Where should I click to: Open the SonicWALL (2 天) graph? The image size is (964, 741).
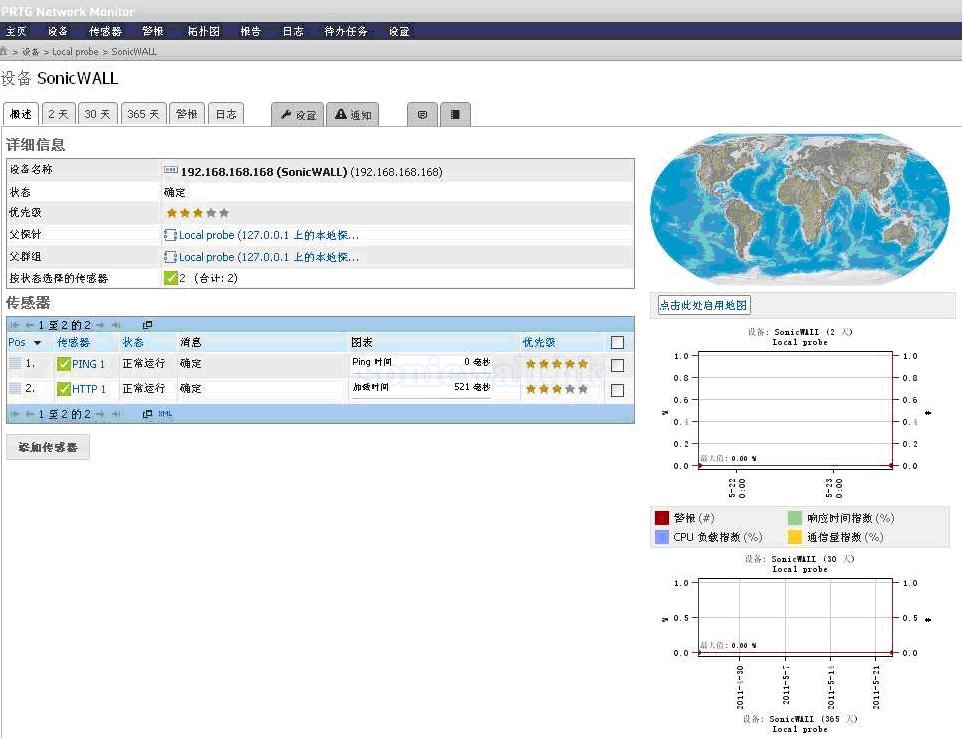(x=798, y=414)
